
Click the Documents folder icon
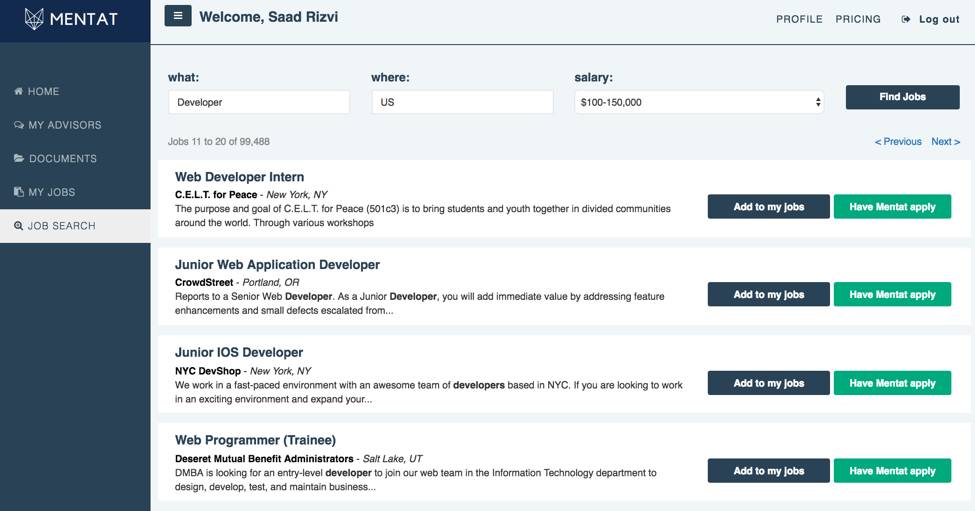(18, 159)
